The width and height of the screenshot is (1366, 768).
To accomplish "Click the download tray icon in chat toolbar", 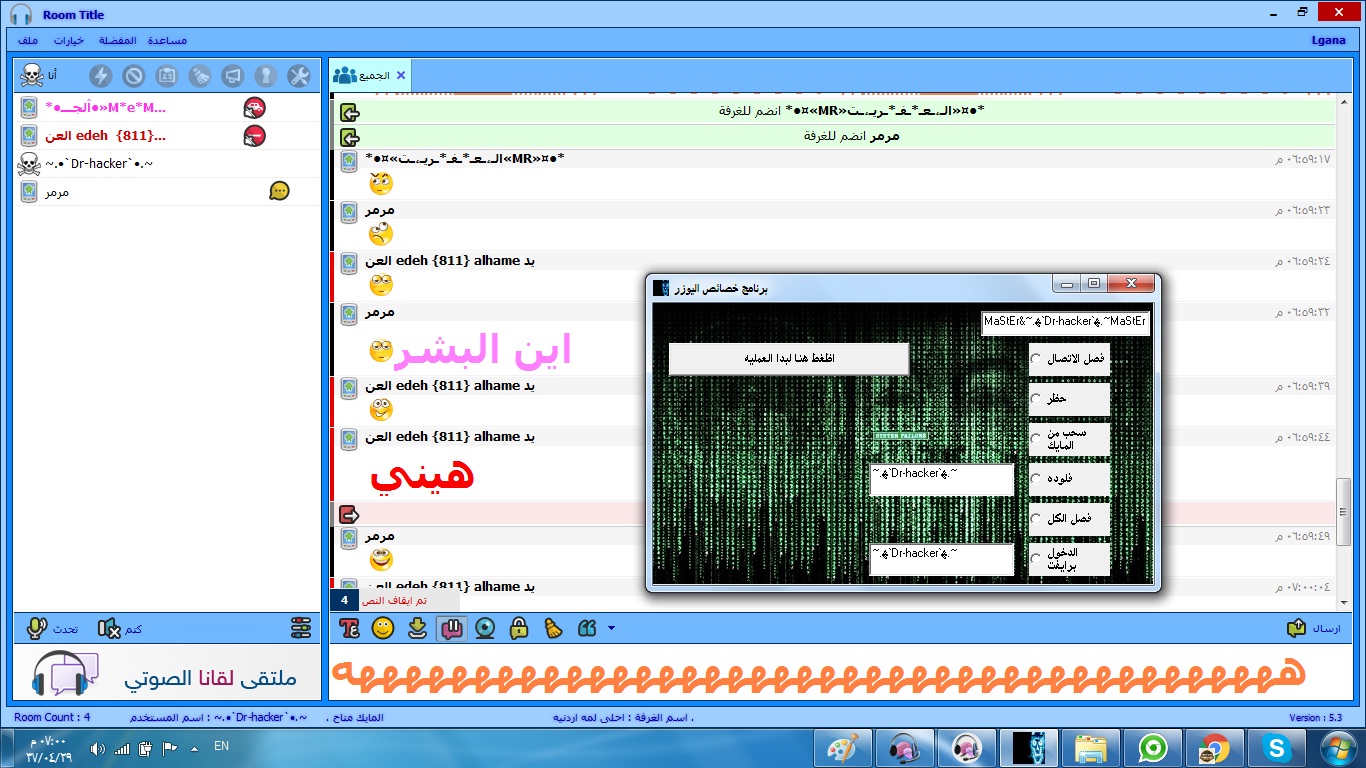I will (417, 628).
